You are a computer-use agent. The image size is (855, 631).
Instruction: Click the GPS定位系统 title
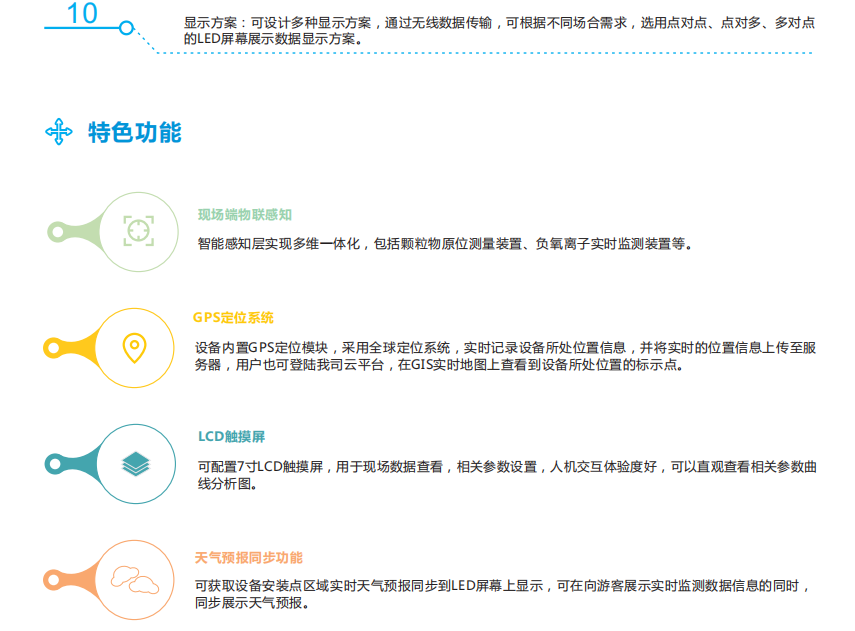(x=233, y=317)
